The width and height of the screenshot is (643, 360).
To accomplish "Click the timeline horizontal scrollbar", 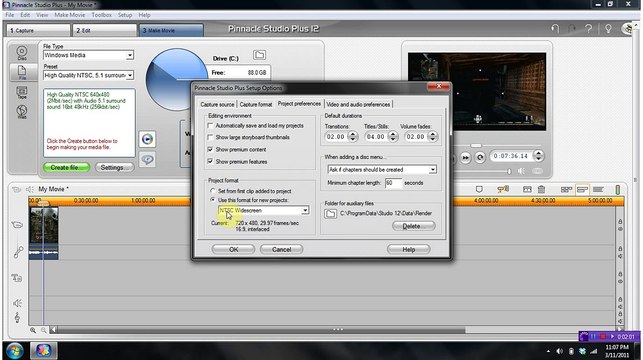I will (x=261, y=330).
